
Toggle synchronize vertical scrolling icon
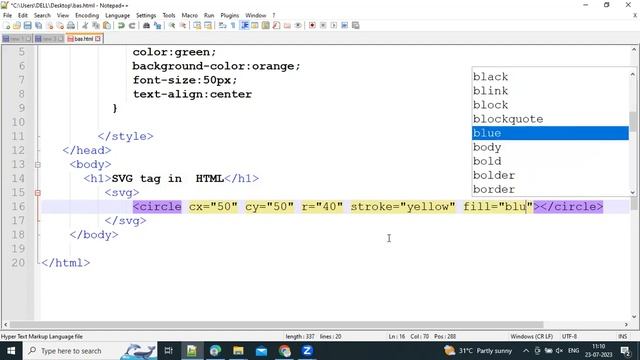[x=197, y=25]
